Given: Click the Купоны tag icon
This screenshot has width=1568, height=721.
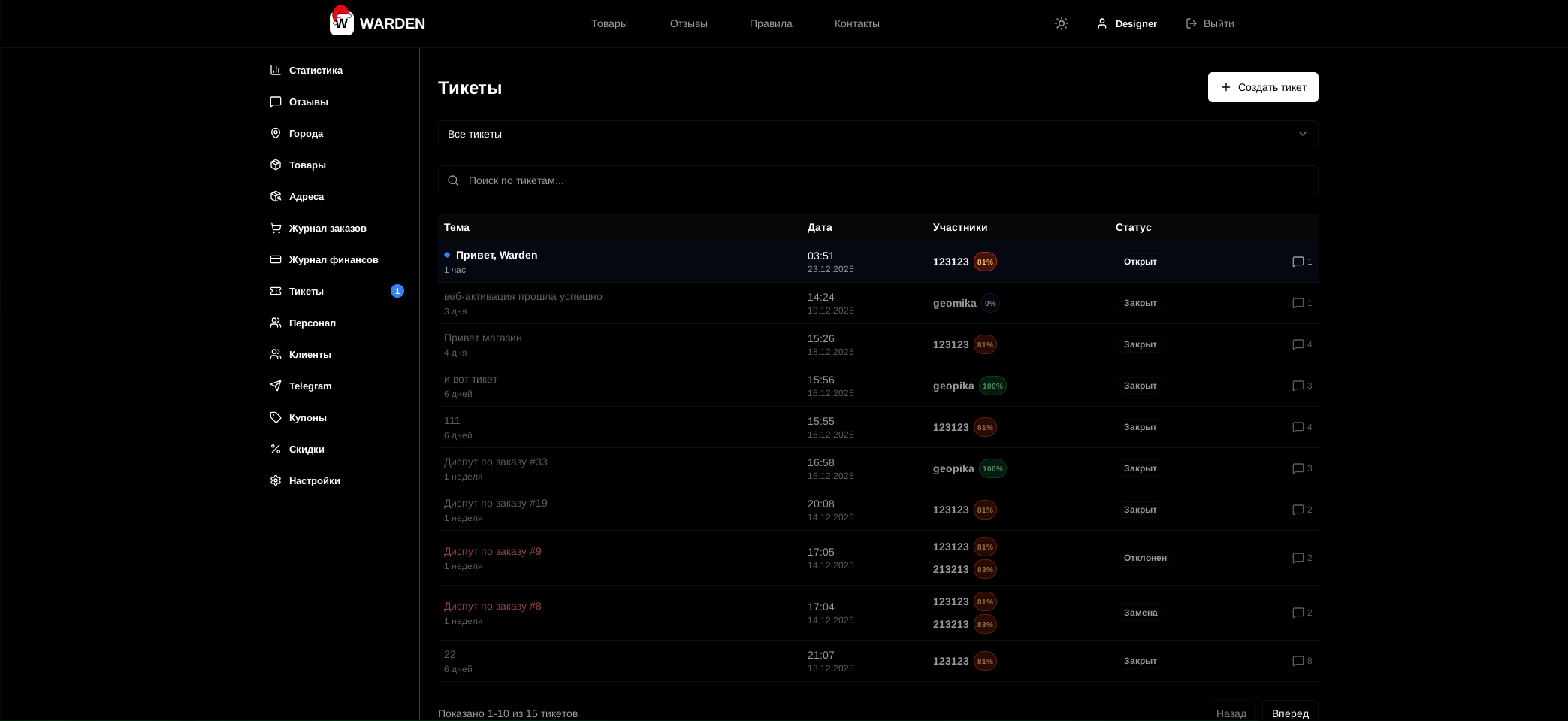Looking at the screenshot, I should 276,417.
